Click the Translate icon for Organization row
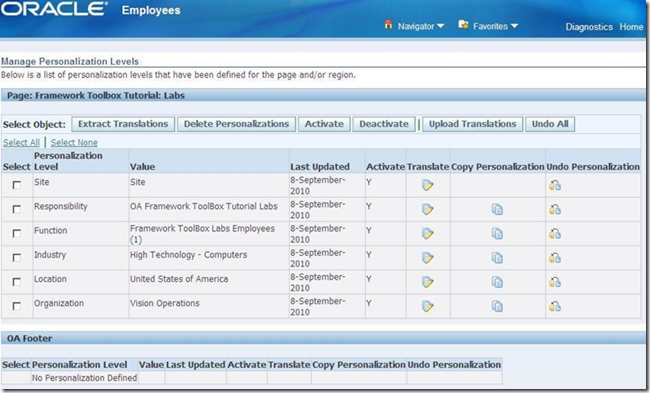Viewport: 650px width, 393px height. (427, 306)
